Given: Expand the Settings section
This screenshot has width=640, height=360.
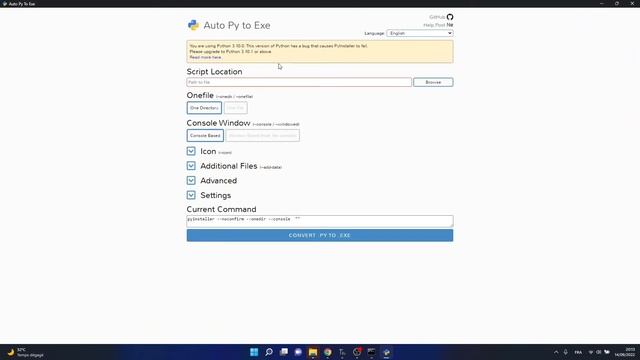Looking at the screenshot, I should [x=191, y=195].
